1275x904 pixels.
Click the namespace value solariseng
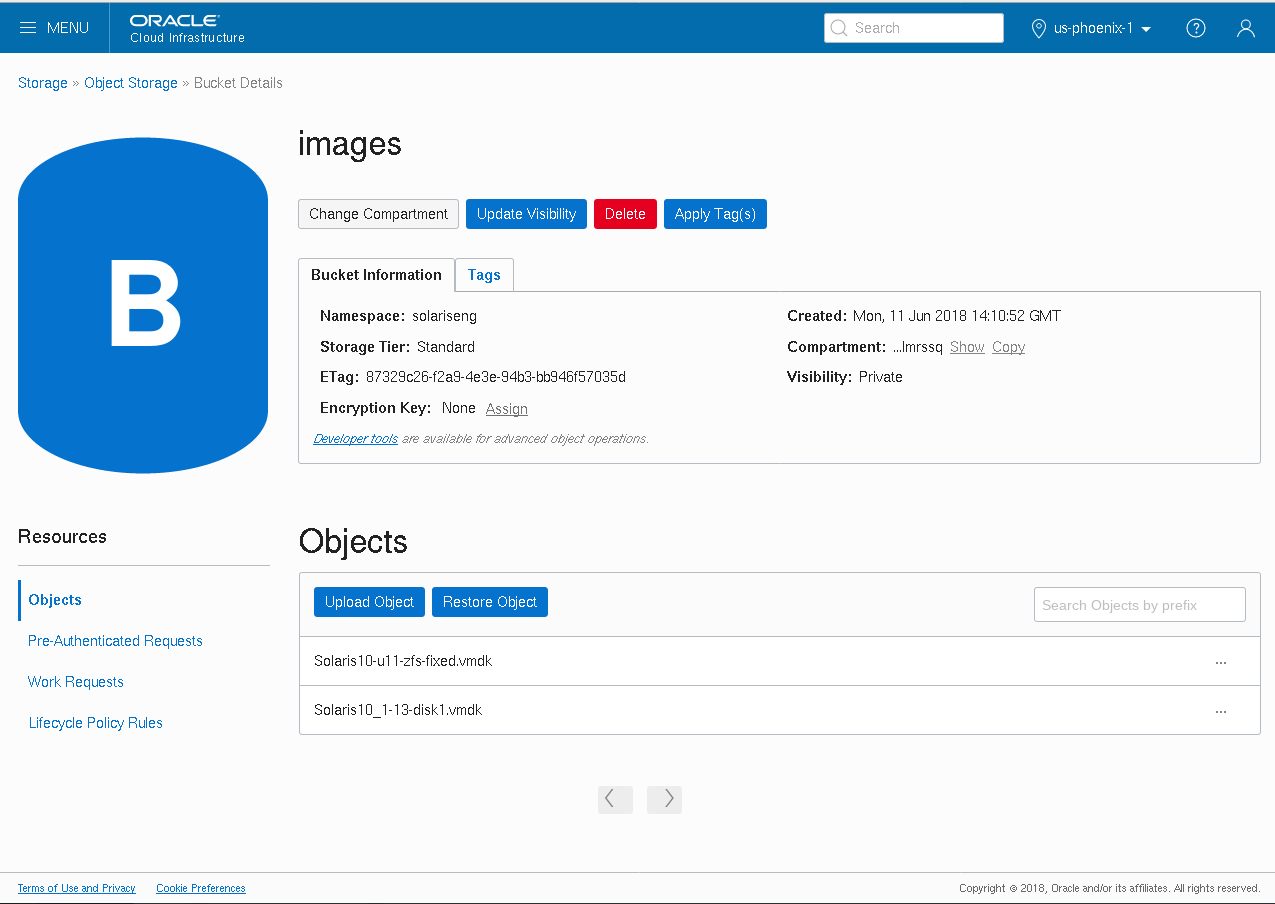[445, 316]
